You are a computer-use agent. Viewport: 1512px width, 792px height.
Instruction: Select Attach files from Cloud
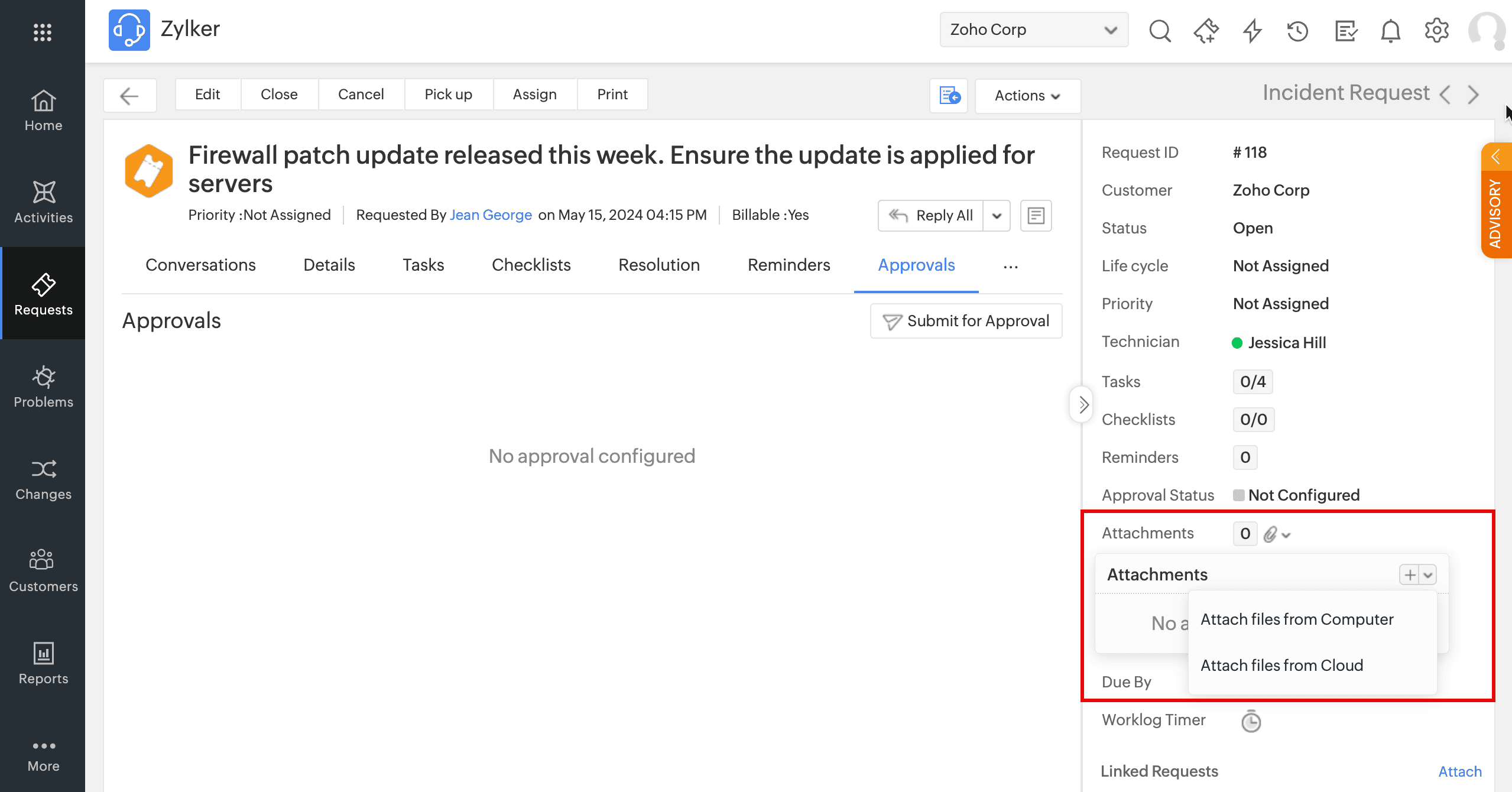pyautogui.click(x=1281, y=666)
